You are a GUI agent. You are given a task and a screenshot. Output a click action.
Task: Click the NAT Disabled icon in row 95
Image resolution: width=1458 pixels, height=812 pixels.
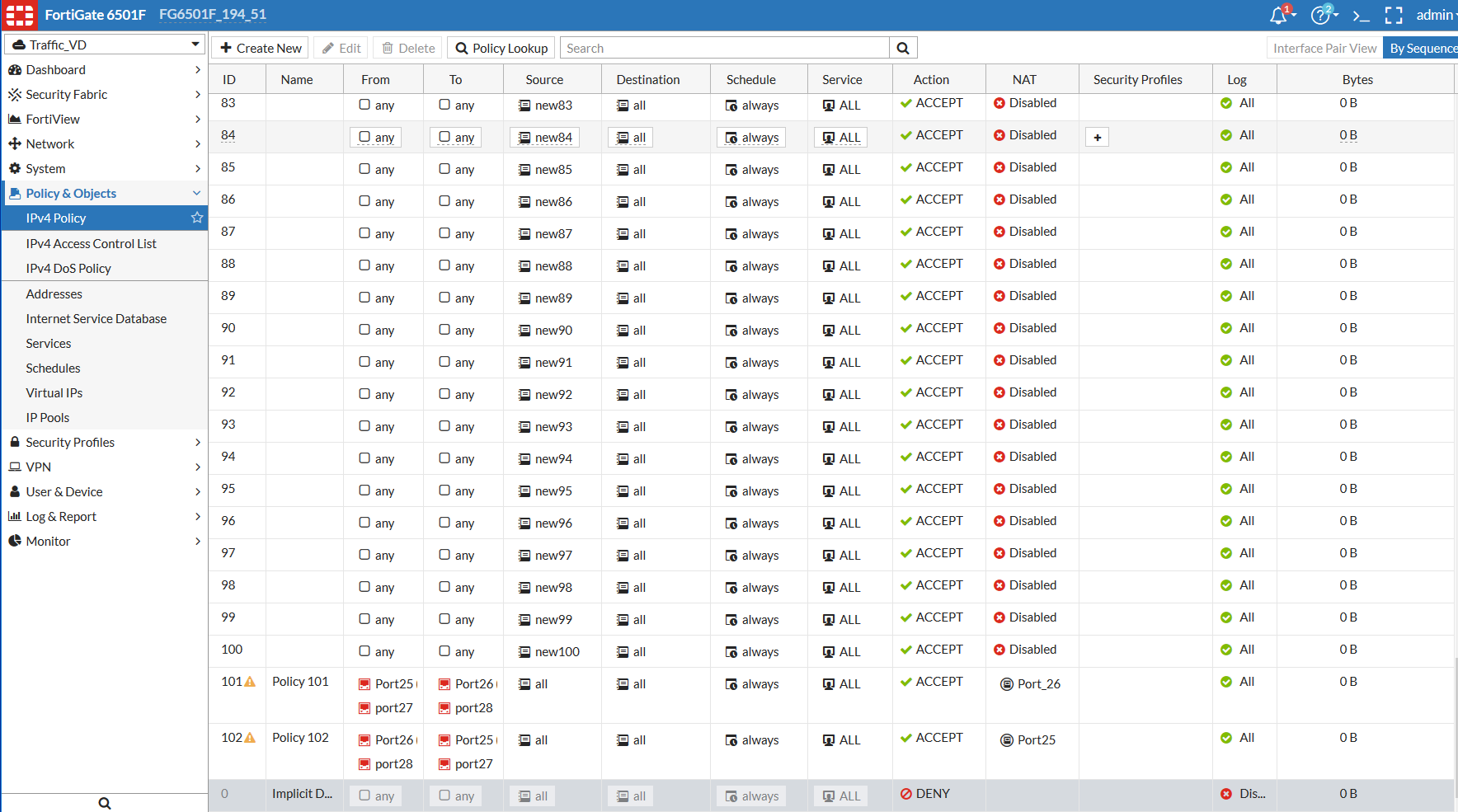point(999,489)
